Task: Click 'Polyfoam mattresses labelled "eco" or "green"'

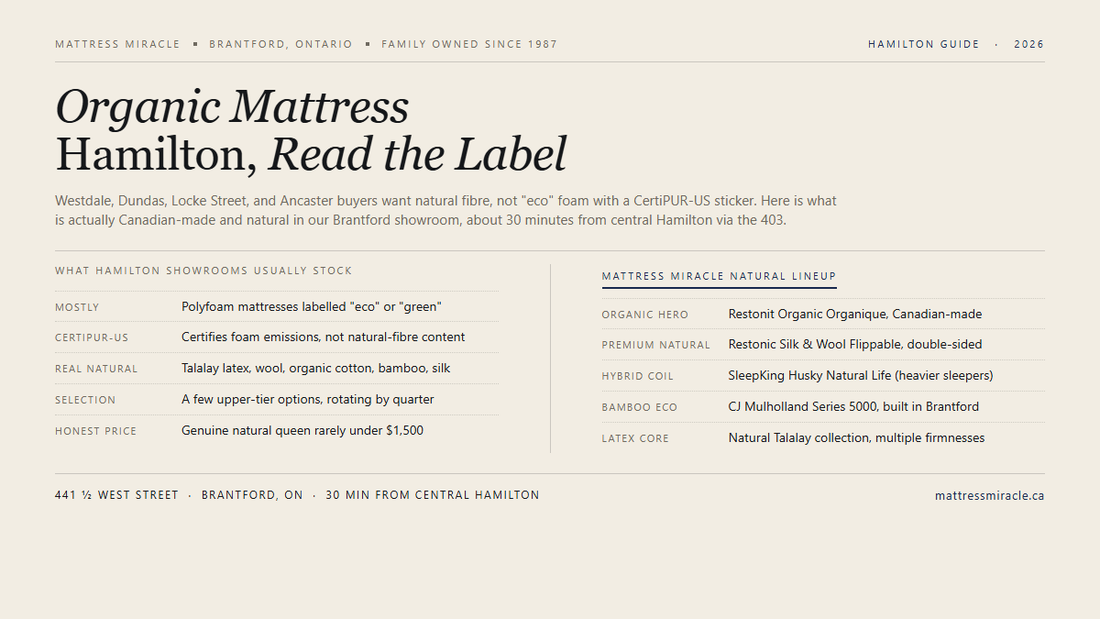Action: point(311,307)
